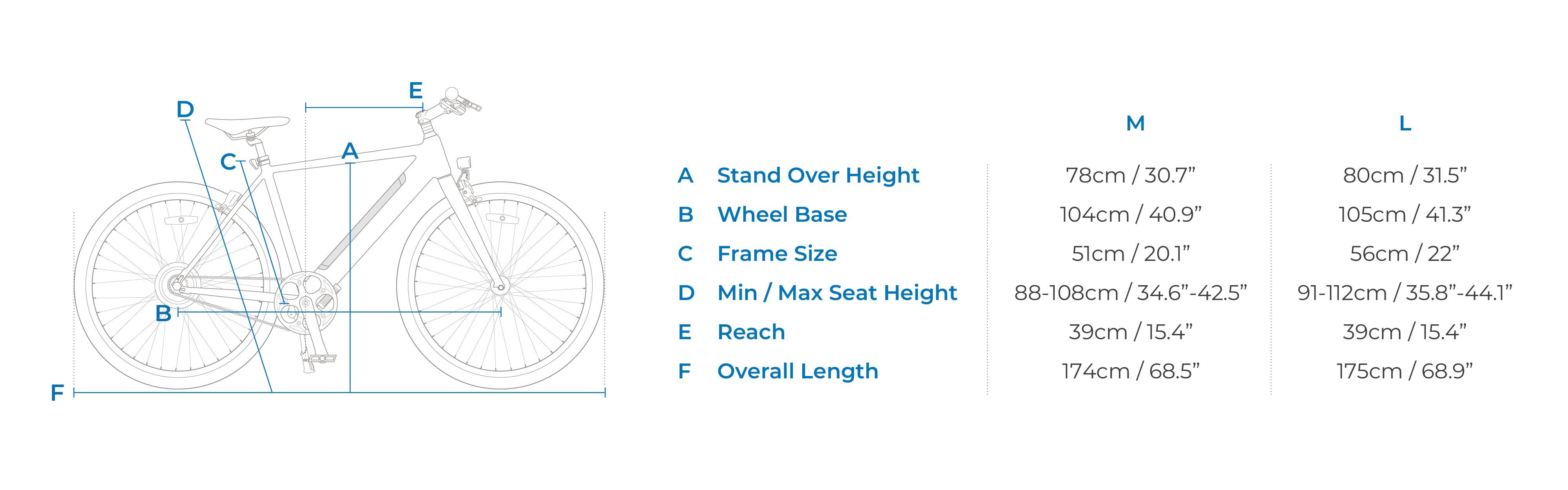Click the Wheel Base row label
This screenshot has height=490, width=1568.
[781, 214]
